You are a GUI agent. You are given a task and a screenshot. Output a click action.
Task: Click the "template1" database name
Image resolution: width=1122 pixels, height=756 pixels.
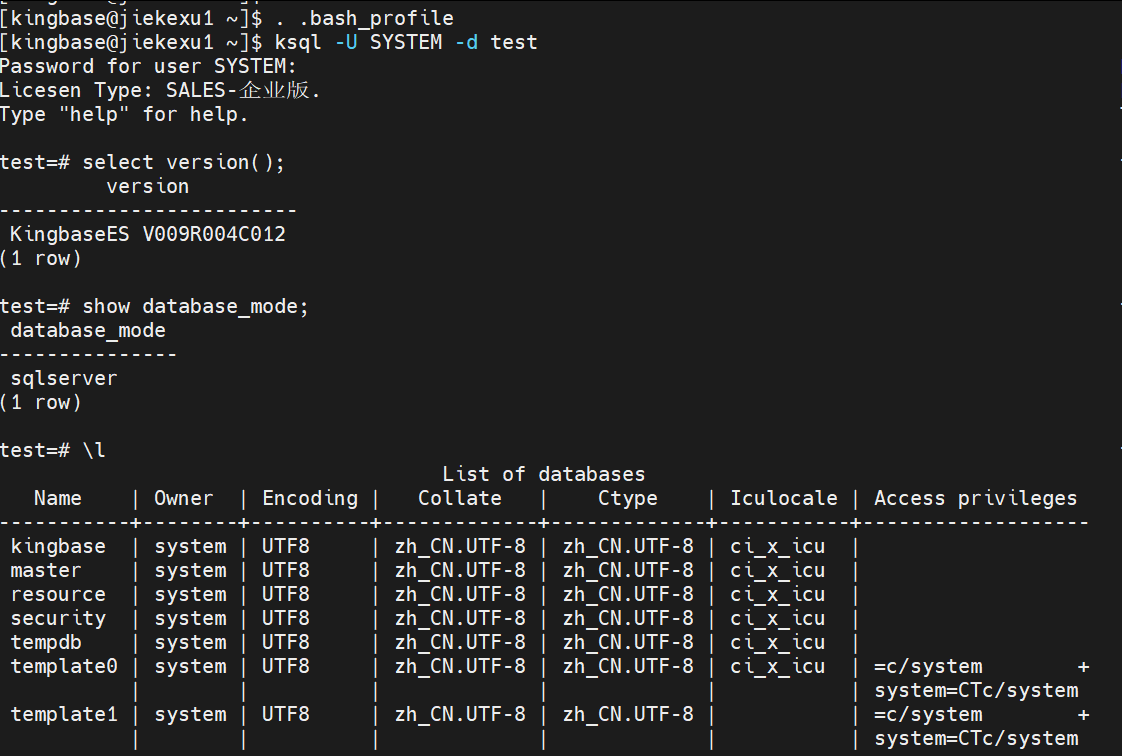64,714
